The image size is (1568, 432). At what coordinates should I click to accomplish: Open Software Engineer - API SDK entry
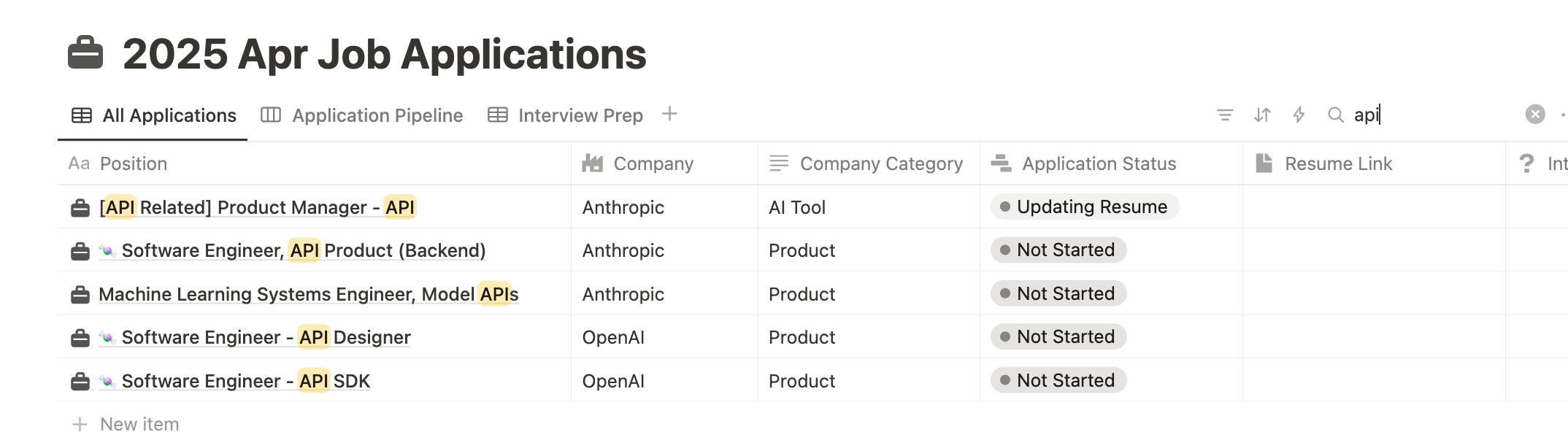(x=246, y=381)
